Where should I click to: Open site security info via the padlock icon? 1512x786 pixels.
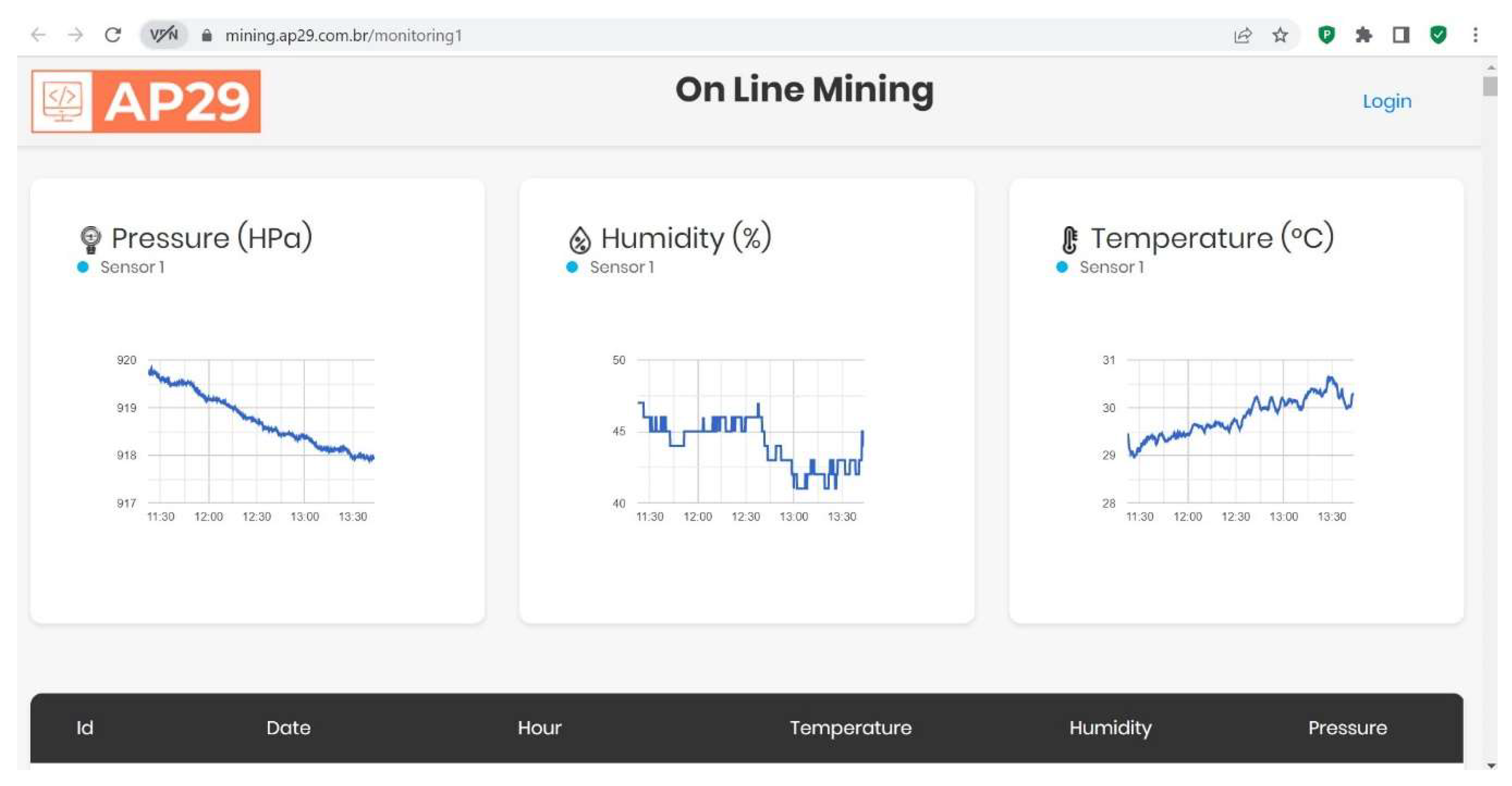207,35
